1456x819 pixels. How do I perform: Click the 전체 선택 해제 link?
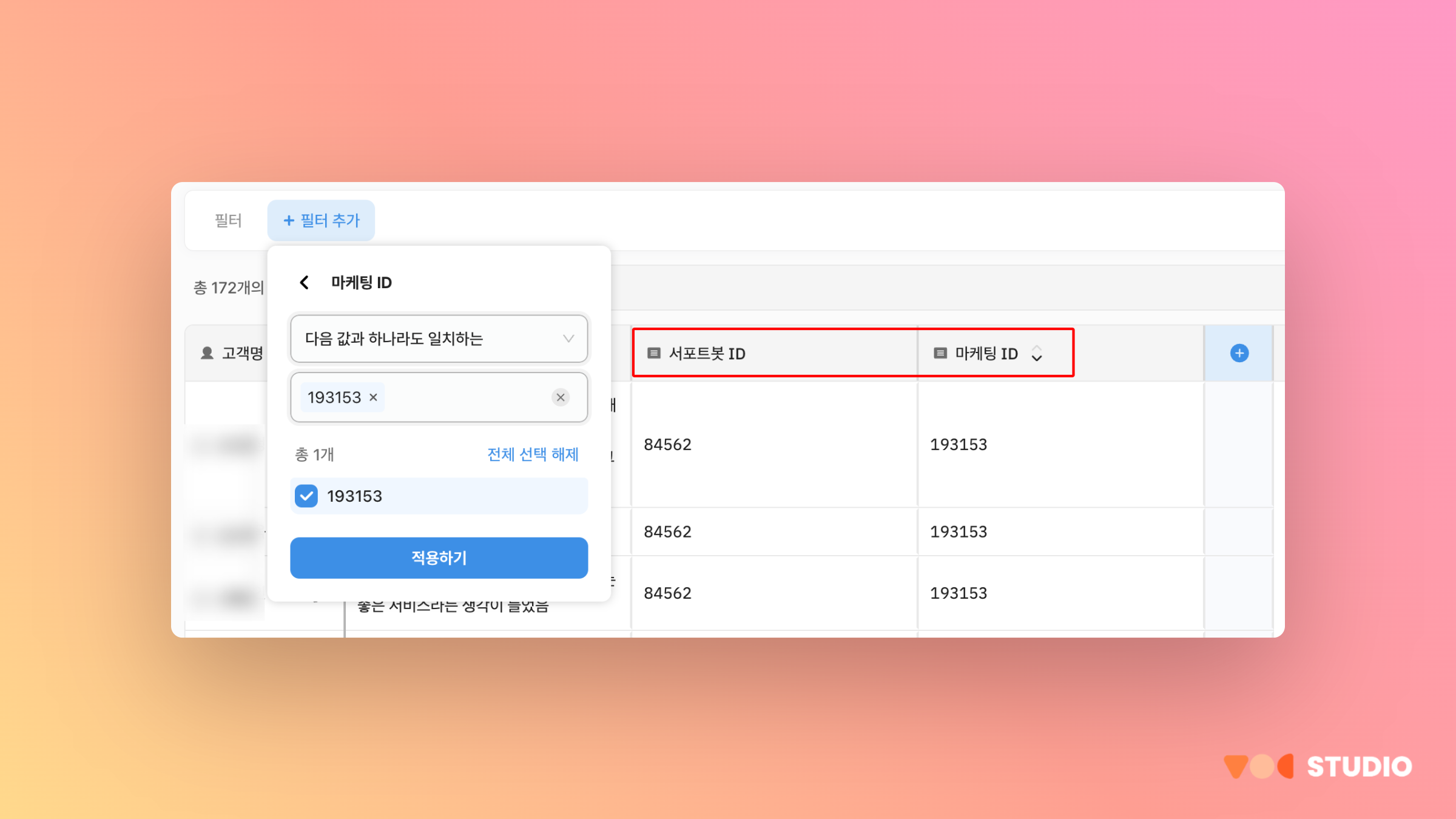click(x=533, y=454)
